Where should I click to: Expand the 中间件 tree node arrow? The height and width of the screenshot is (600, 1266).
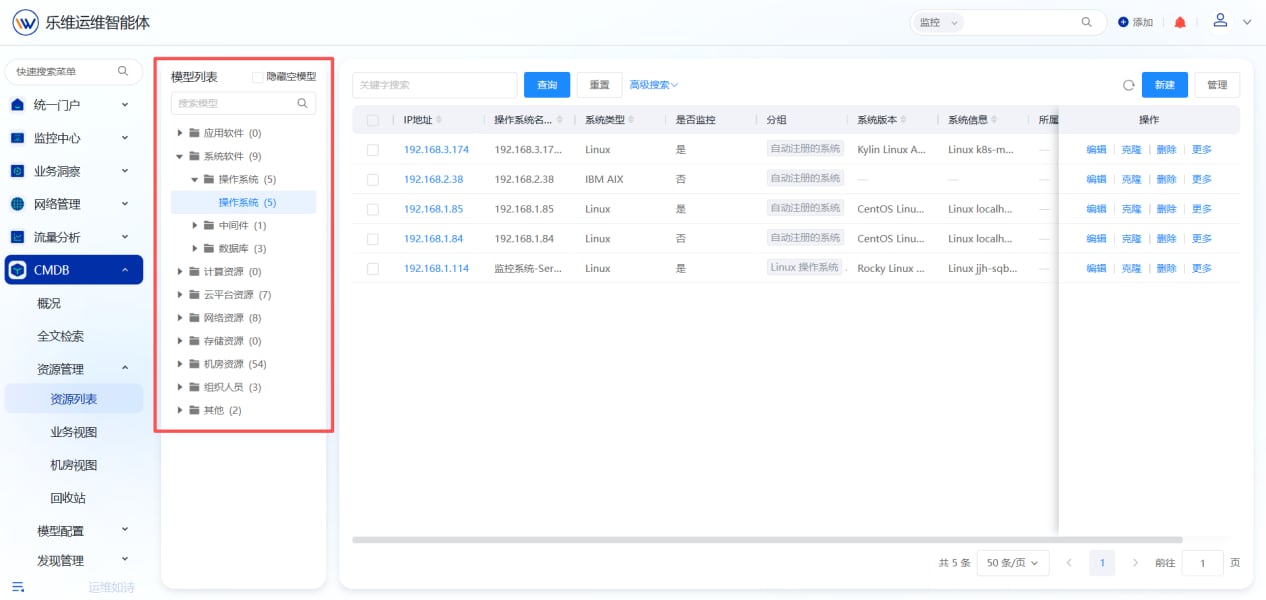pos(195,226)
